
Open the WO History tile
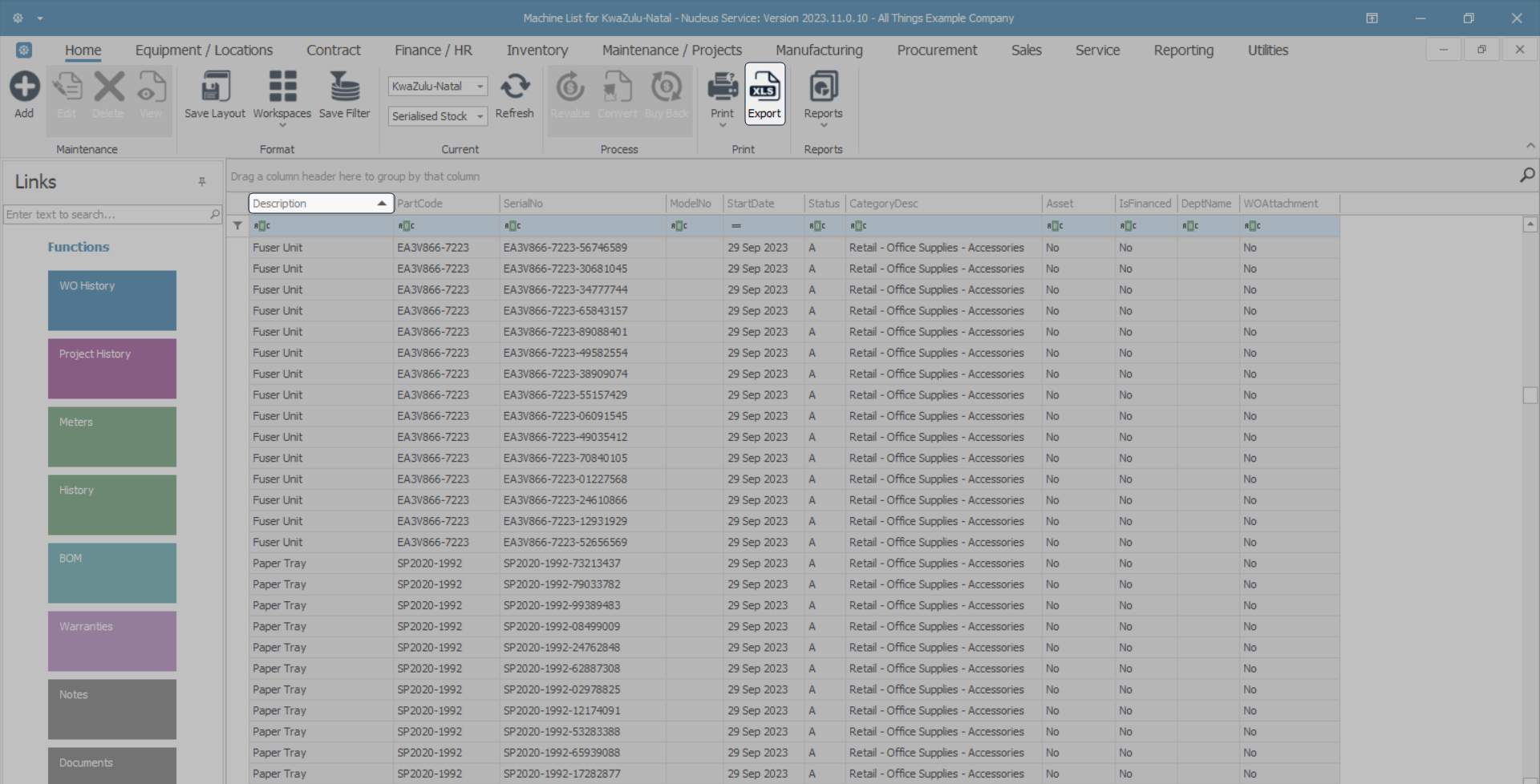click(x=112, y=301)
